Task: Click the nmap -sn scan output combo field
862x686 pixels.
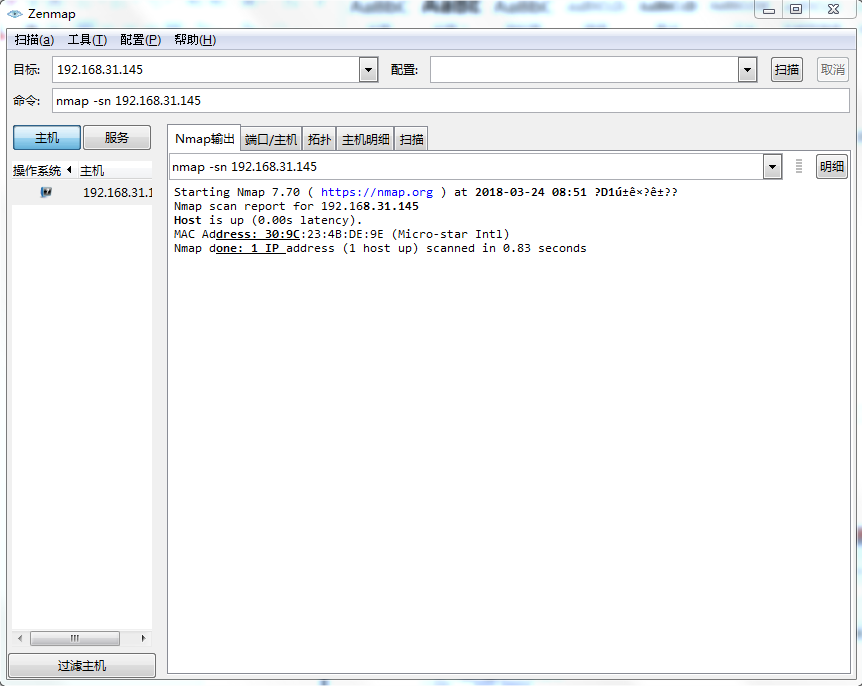Action: 466,167
